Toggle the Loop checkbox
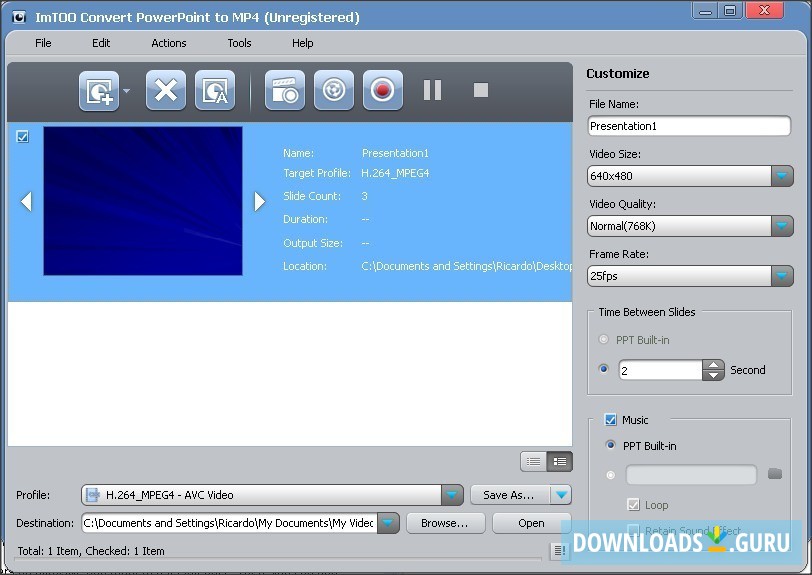The width and height of the screenshot is (812, 575). [633, 505]
